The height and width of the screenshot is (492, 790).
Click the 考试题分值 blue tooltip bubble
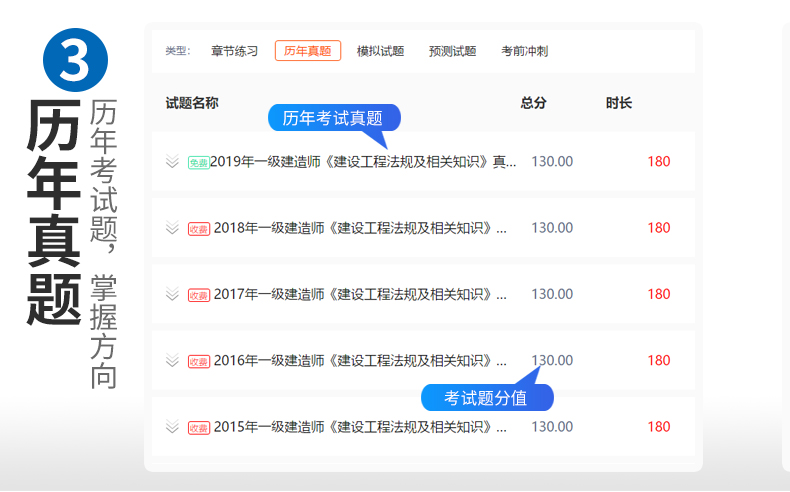tap(487, 398)
